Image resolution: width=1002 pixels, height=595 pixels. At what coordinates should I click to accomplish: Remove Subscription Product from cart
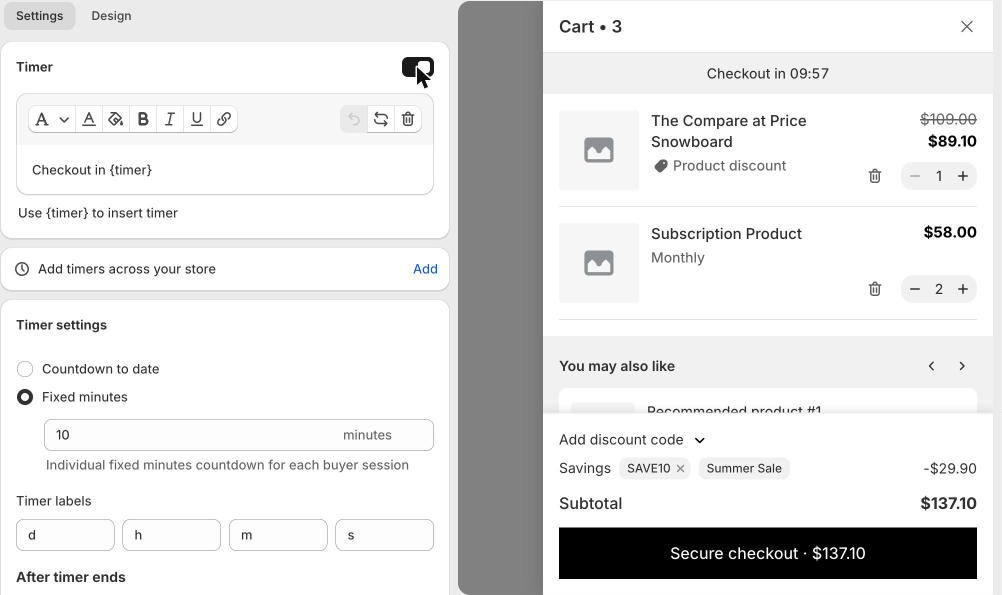point(875,289)
